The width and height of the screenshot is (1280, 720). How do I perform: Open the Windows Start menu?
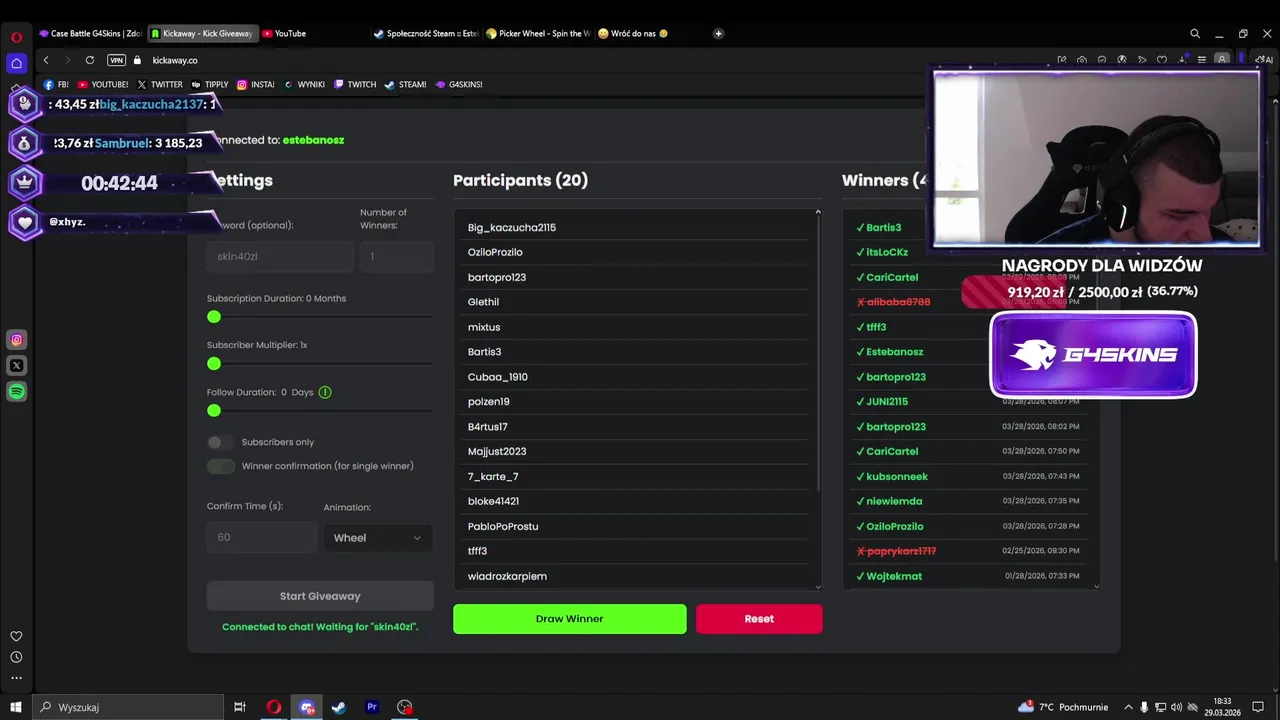pyautogui.click(x=16, y=707)
